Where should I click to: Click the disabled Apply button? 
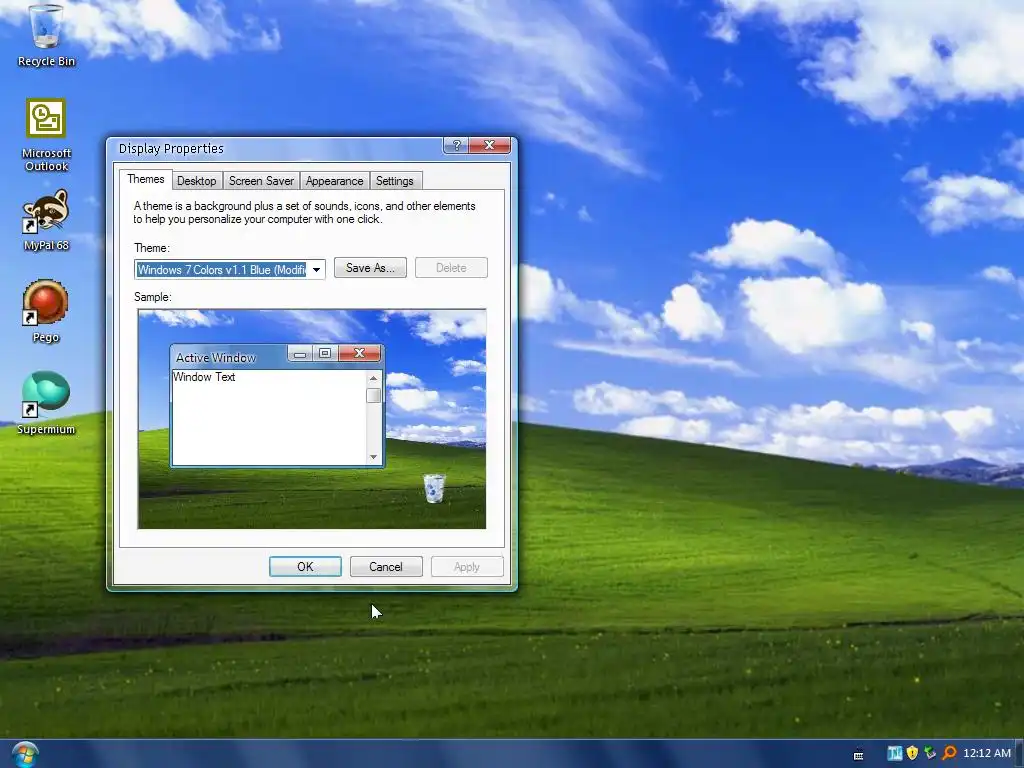click(467, 567)
